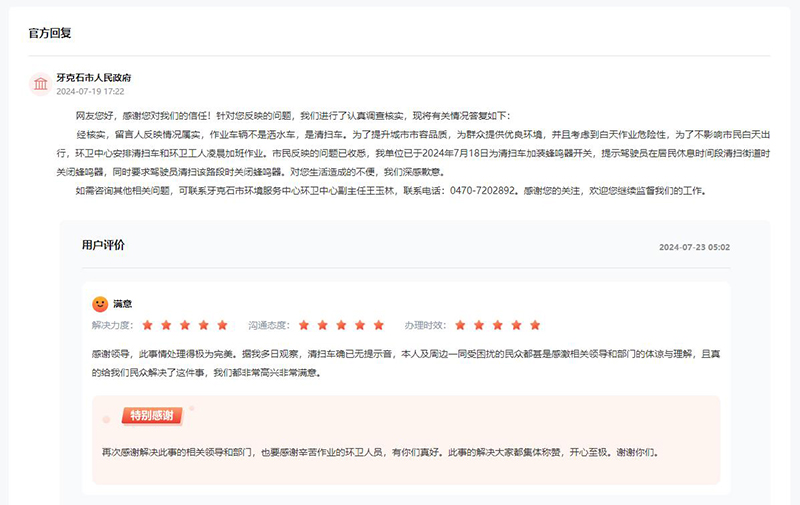Click the review timestamp 2024-07-23 05:02
This screenshot has width=800, height=505.
(x=694, y=247)
